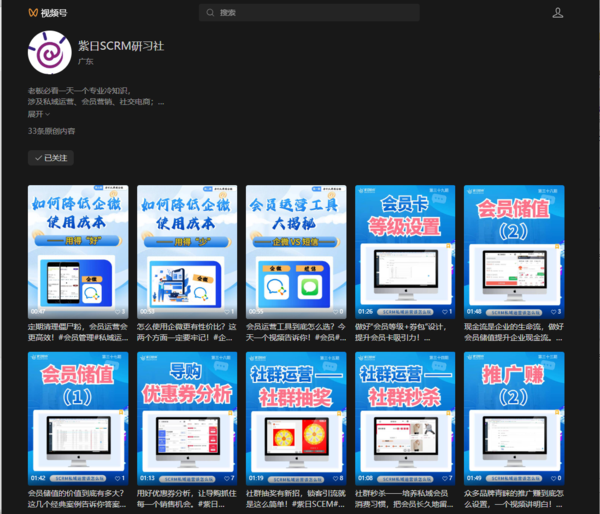Open caption 定期清理僵尸粉，会员运营会更高效
Image resolution: width=600 pixels, height=514 pixels.
[78, 332]
